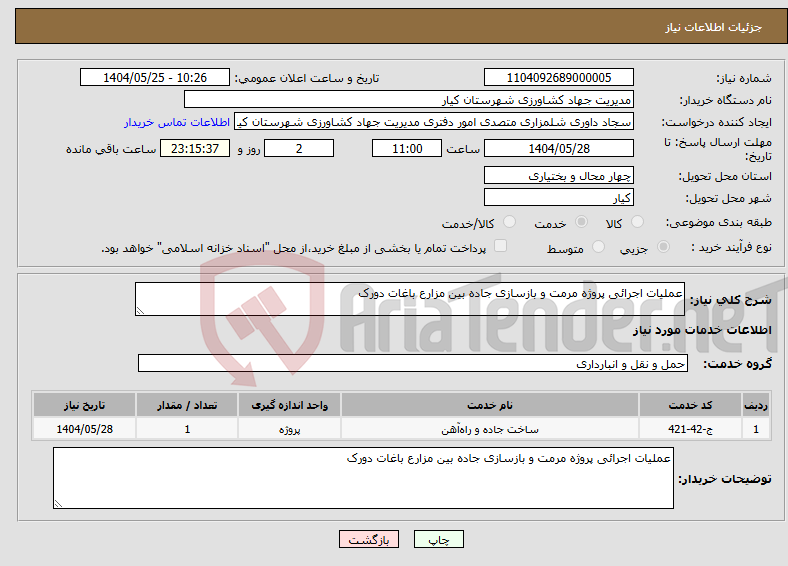
Task: Open the اطلاعات تماس خریدار link
Action: click(177, 122)
